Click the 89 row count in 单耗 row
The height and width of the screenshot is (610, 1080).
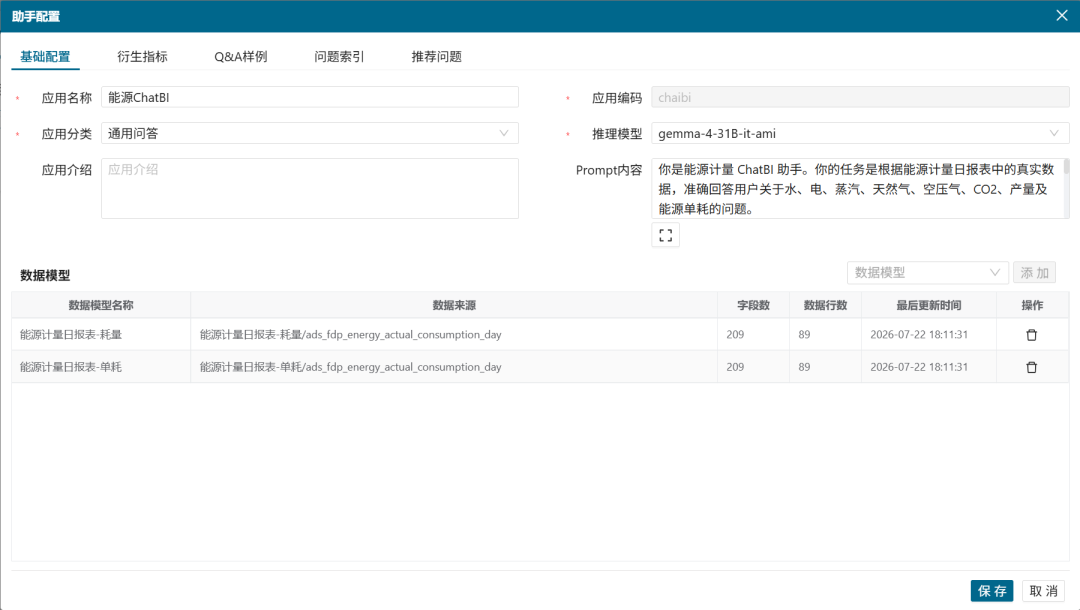[804, 367]
